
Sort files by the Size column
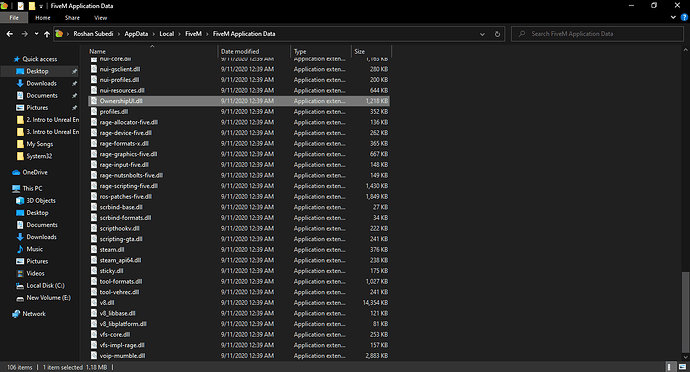371,52
